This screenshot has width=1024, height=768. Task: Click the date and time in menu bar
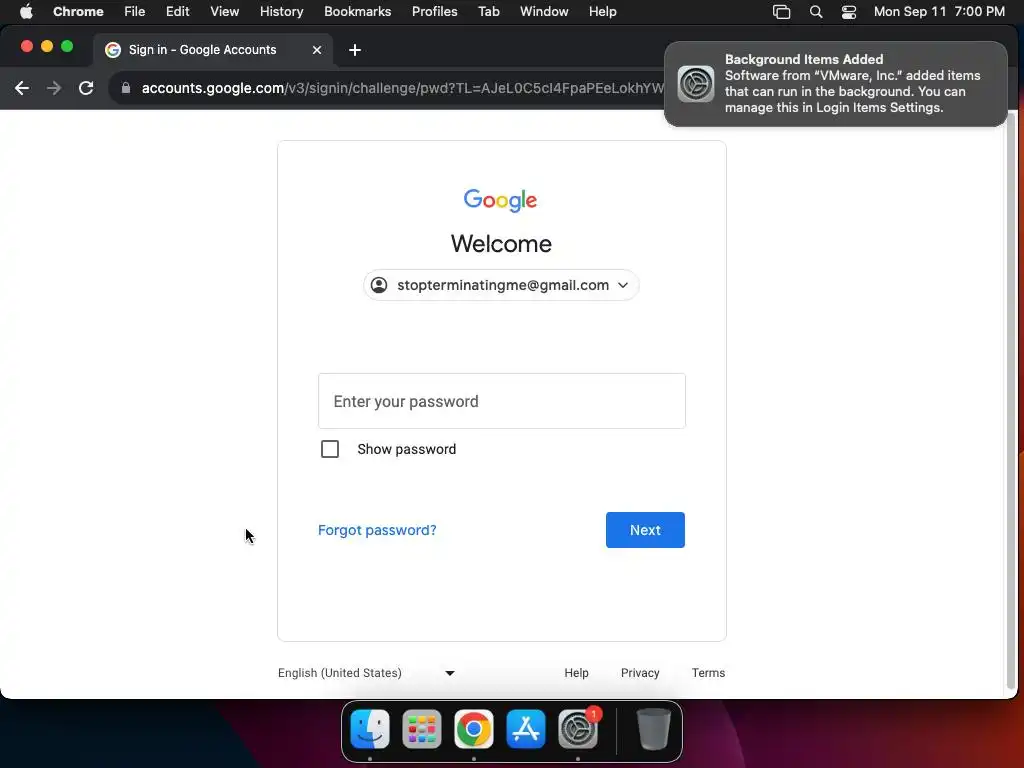tap(939, 12)
